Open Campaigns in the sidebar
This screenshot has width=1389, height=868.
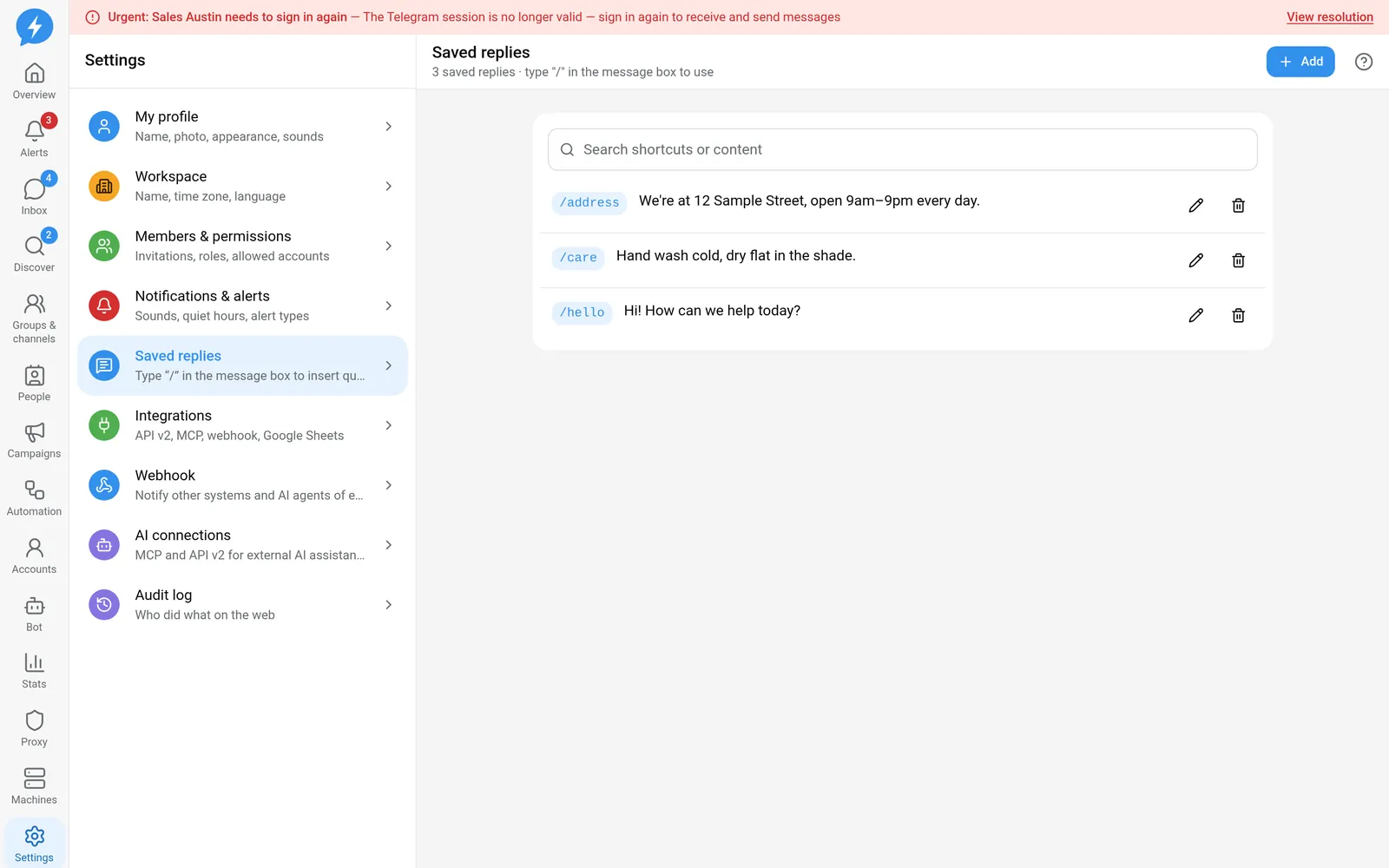tap(34, 441)
